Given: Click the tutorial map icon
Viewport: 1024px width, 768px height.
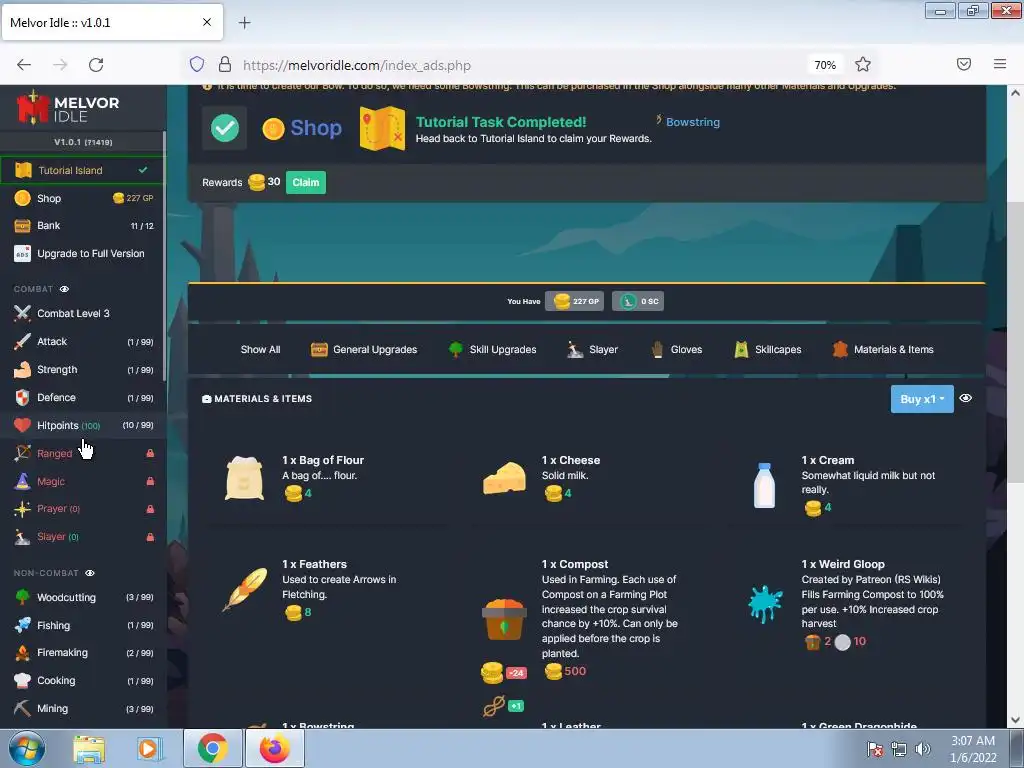Looking at the screenshot, I should point(383,128).
